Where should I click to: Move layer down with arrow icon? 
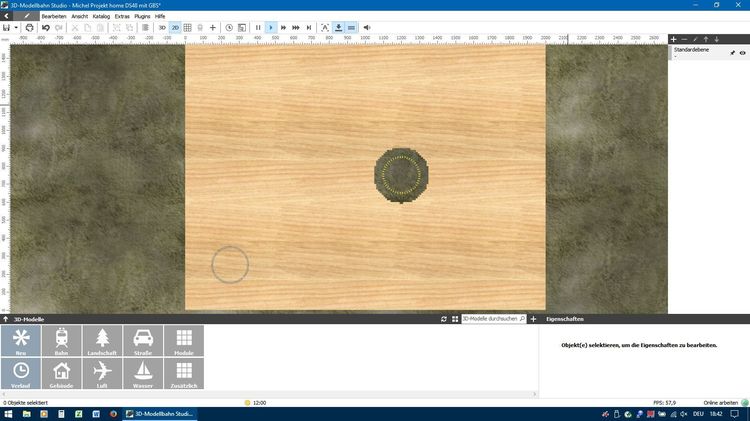717,39
